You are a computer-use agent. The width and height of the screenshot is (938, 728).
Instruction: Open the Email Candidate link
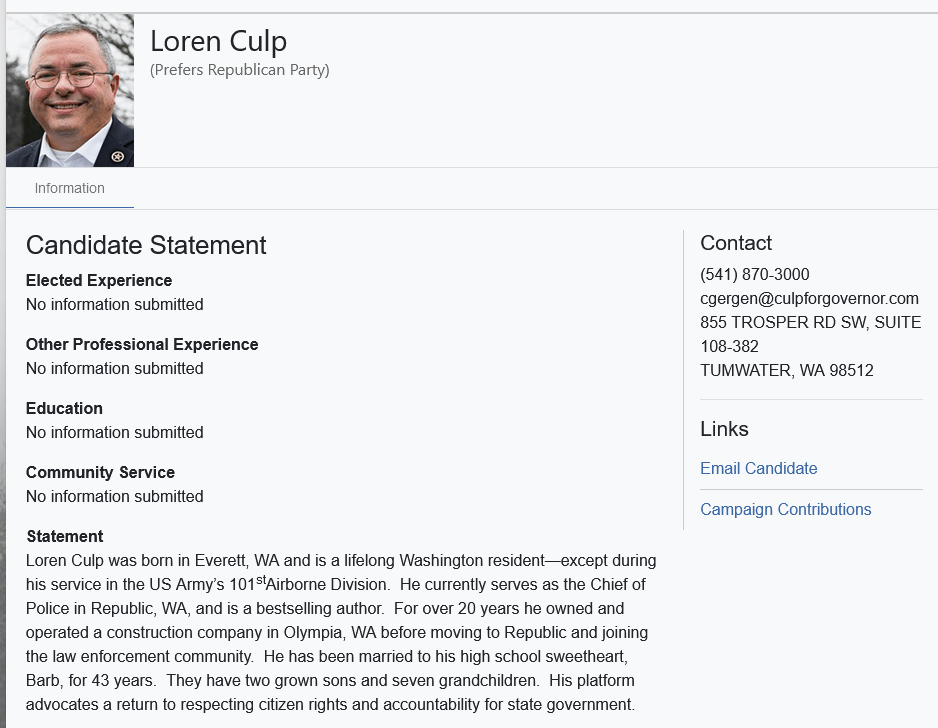tap(758, 468)
